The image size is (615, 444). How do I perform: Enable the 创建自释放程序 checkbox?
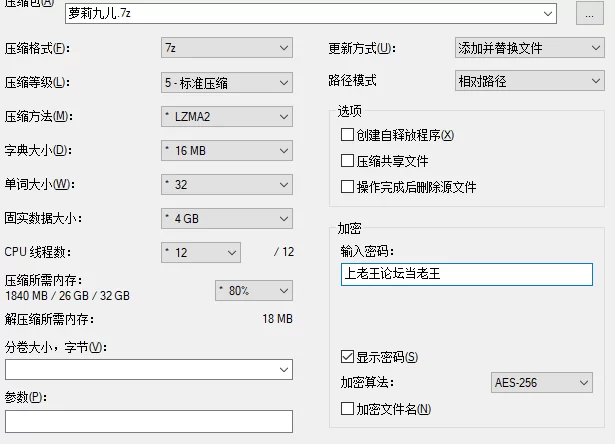tap(347, 135)
